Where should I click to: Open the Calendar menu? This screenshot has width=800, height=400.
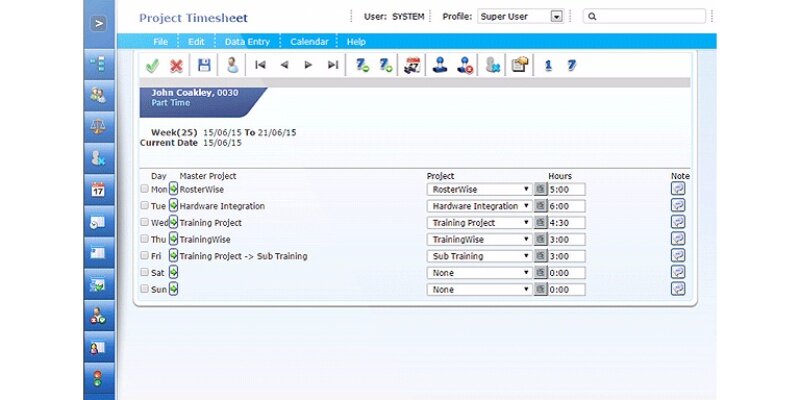coord(308,42)
